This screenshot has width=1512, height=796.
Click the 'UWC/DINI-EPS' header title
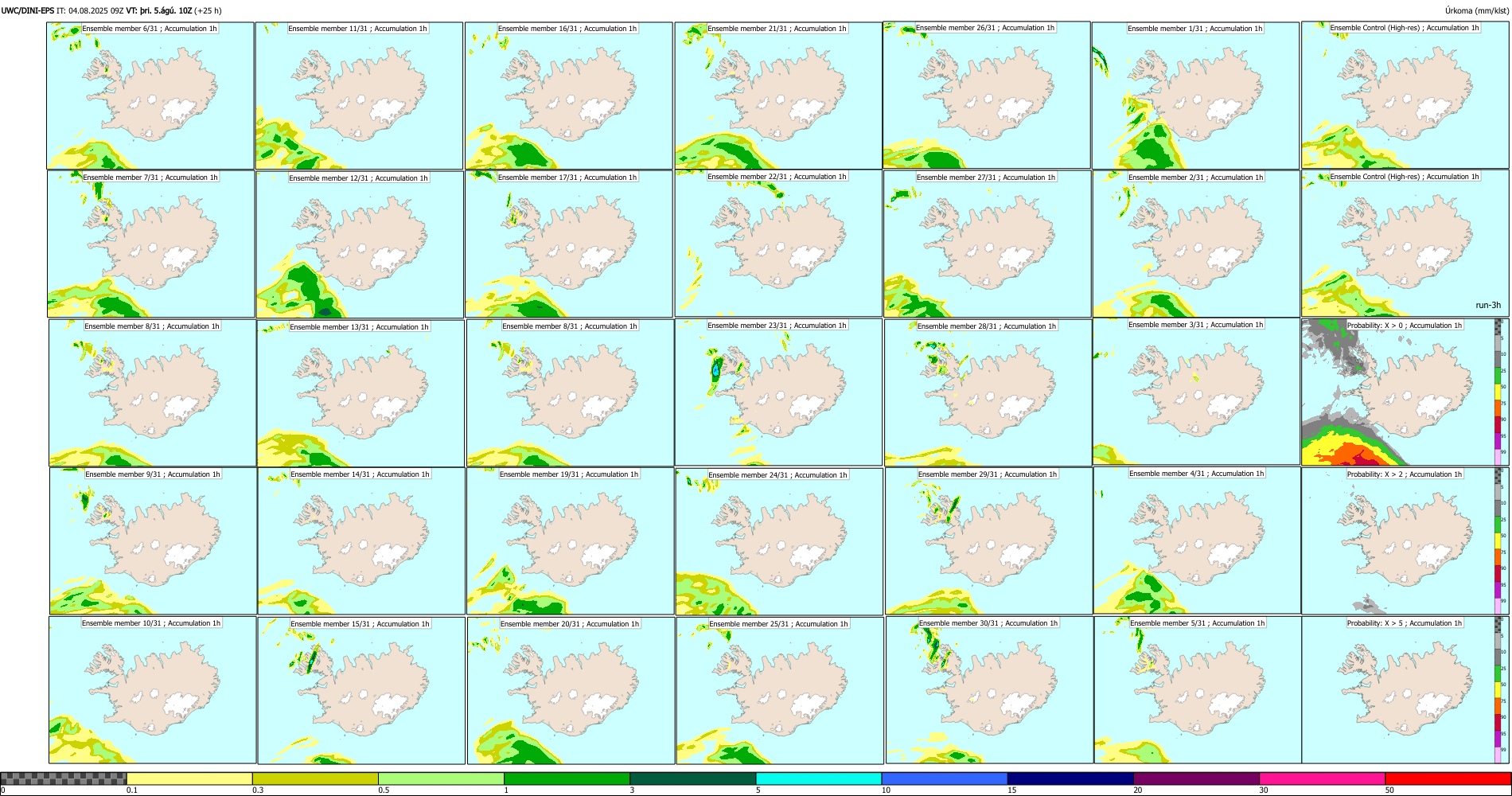(x=28, y=10)
